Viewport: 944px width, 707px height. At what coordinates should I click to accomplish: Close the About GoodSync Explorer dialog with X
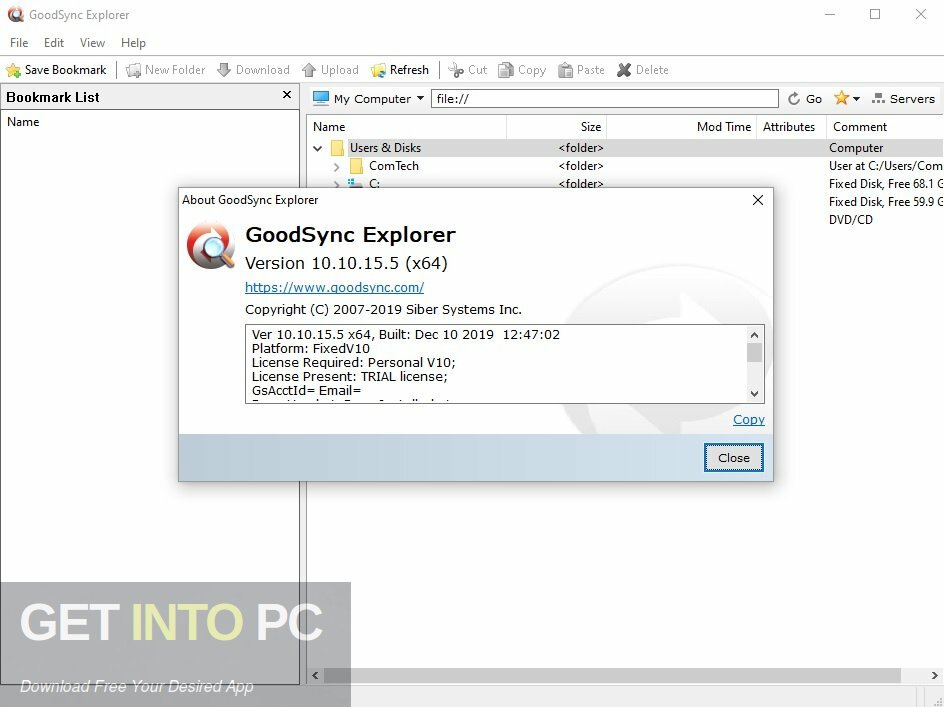[758, 200]
